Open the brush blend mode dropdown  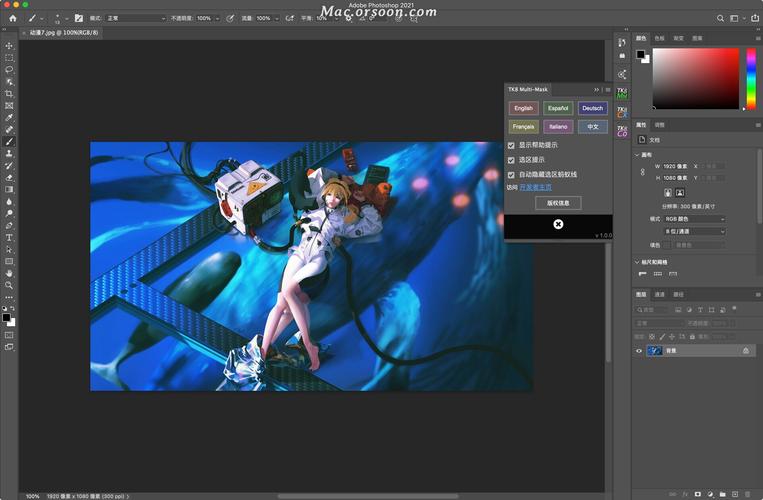pyautogui.click(x=135, y=18)
